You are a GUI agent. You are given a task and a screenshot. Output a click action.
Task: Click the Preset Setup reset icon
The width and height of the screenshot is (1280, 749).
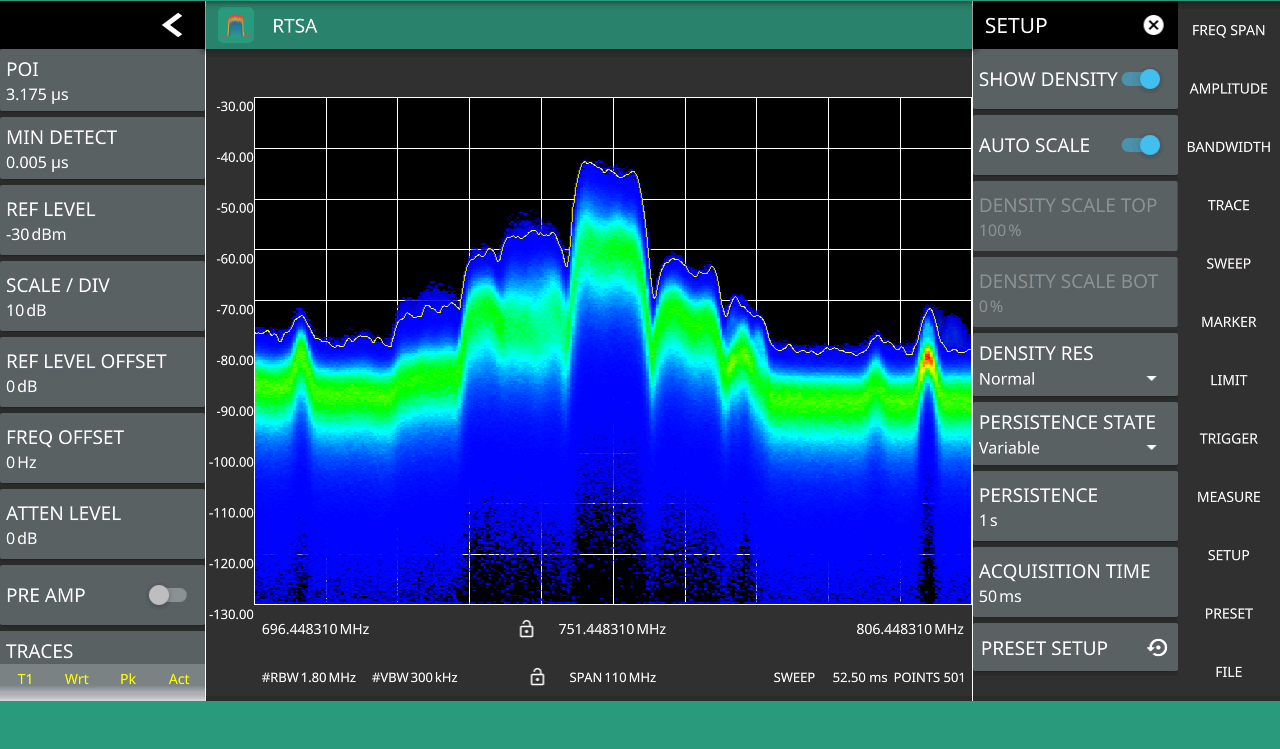click(1157, 648)
